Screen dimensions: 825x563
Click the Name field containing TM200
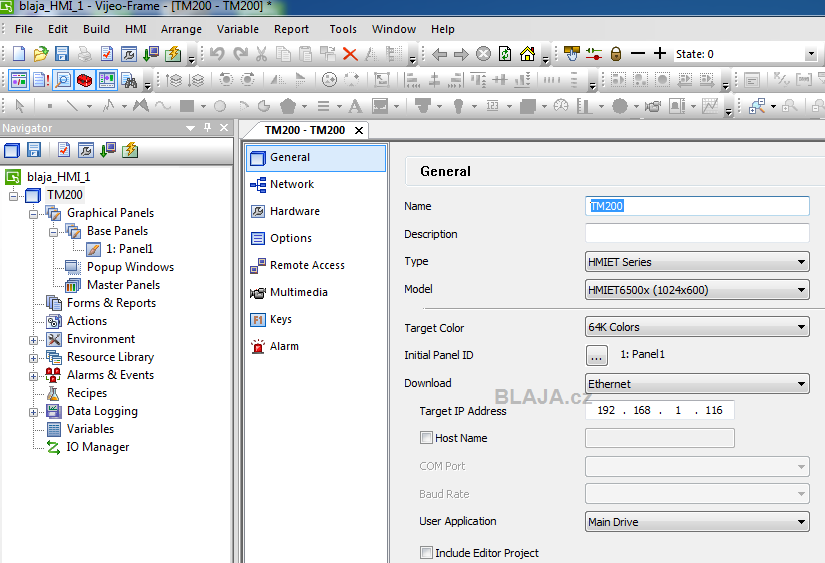coord(697,206)
